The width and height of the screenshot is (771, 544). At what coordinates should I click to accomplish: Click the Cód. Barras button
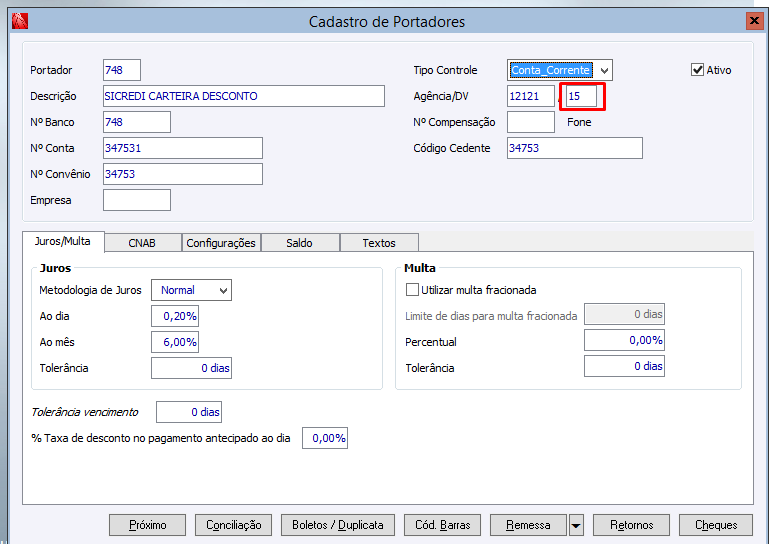pos(443,525)
